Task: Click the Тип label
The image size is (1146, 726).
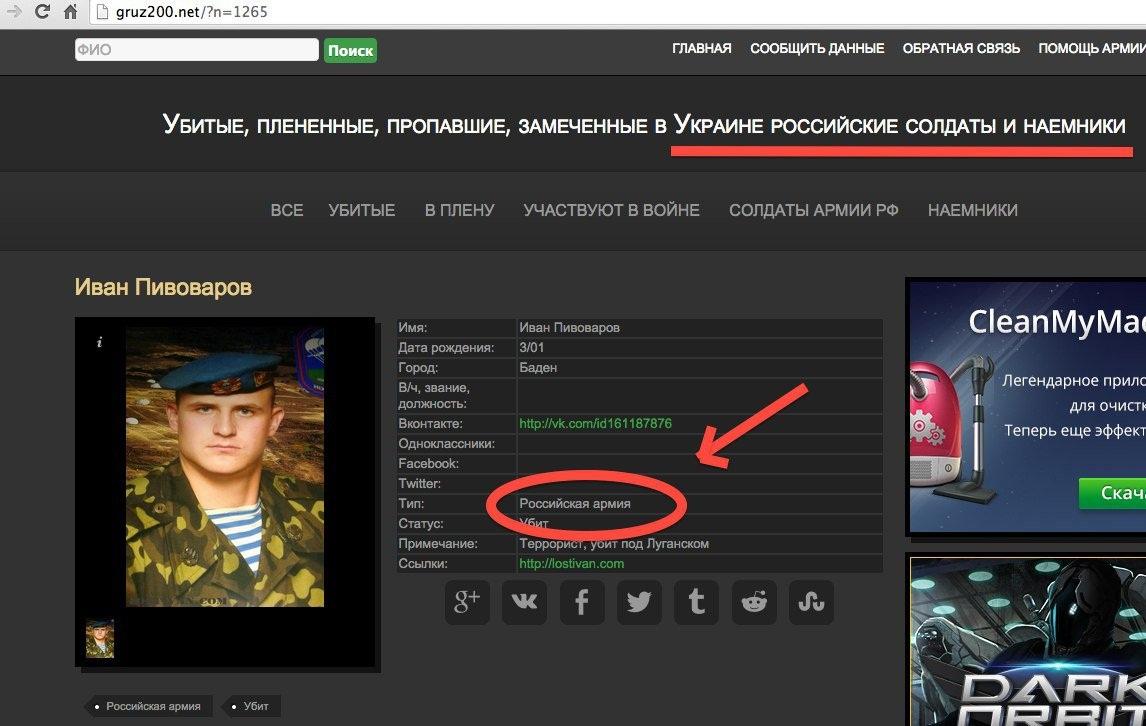Action: pyautogui.click(x=411, y=504)
